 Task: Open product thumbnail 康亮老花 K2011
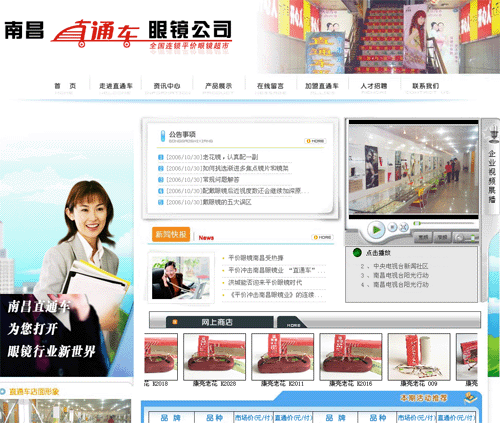point(282,357)
